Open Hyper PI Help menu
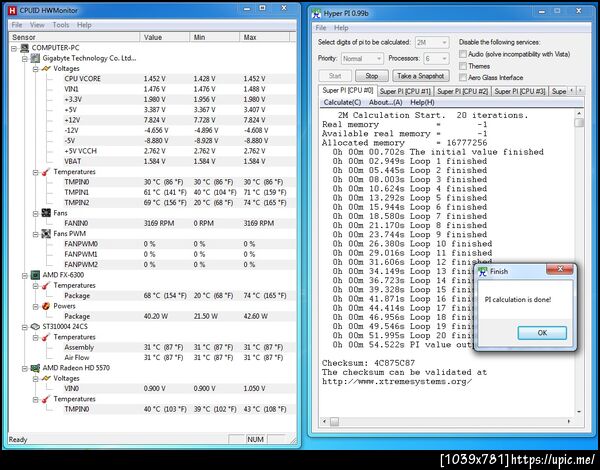This screenshot has width=600, height=470. (341, 28)
